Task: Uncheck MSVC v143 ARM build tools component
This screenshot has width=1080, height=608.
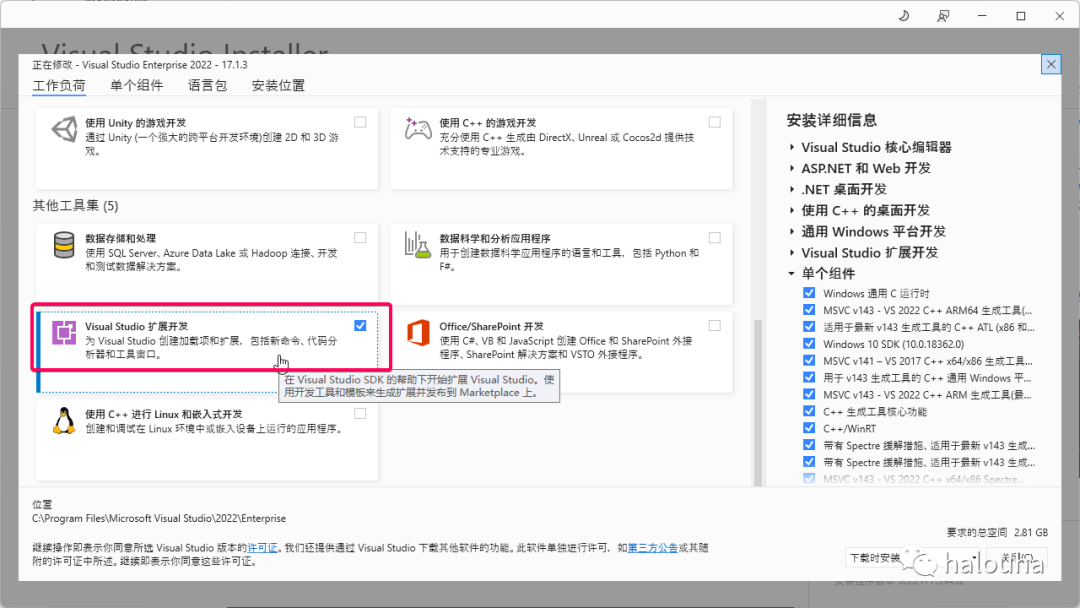Action: [x=809, y=395]
